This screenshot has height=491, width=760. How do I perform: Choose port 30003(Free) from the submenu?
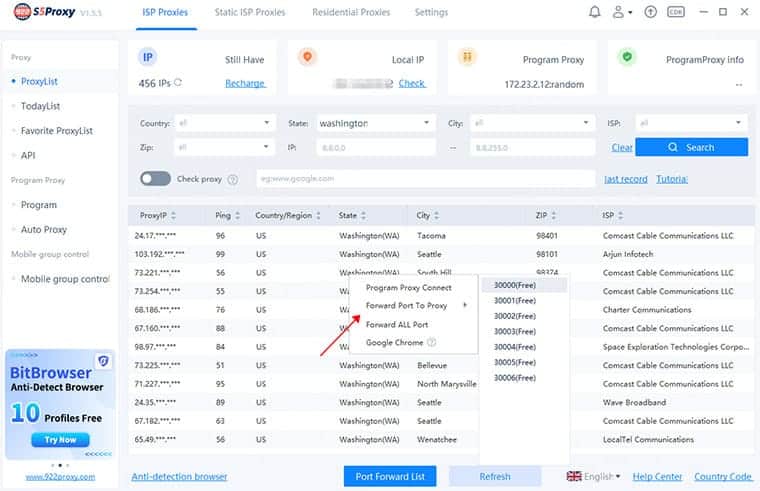click(515, 331)
